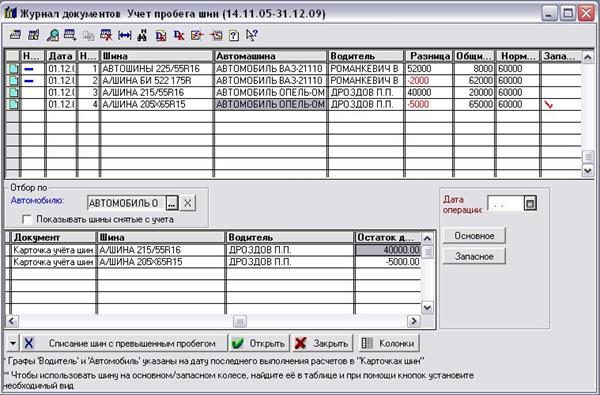The image size is (600, 395).
Task: Click lower table horizontal scroll right arrow
Action: tap(414, 321)
